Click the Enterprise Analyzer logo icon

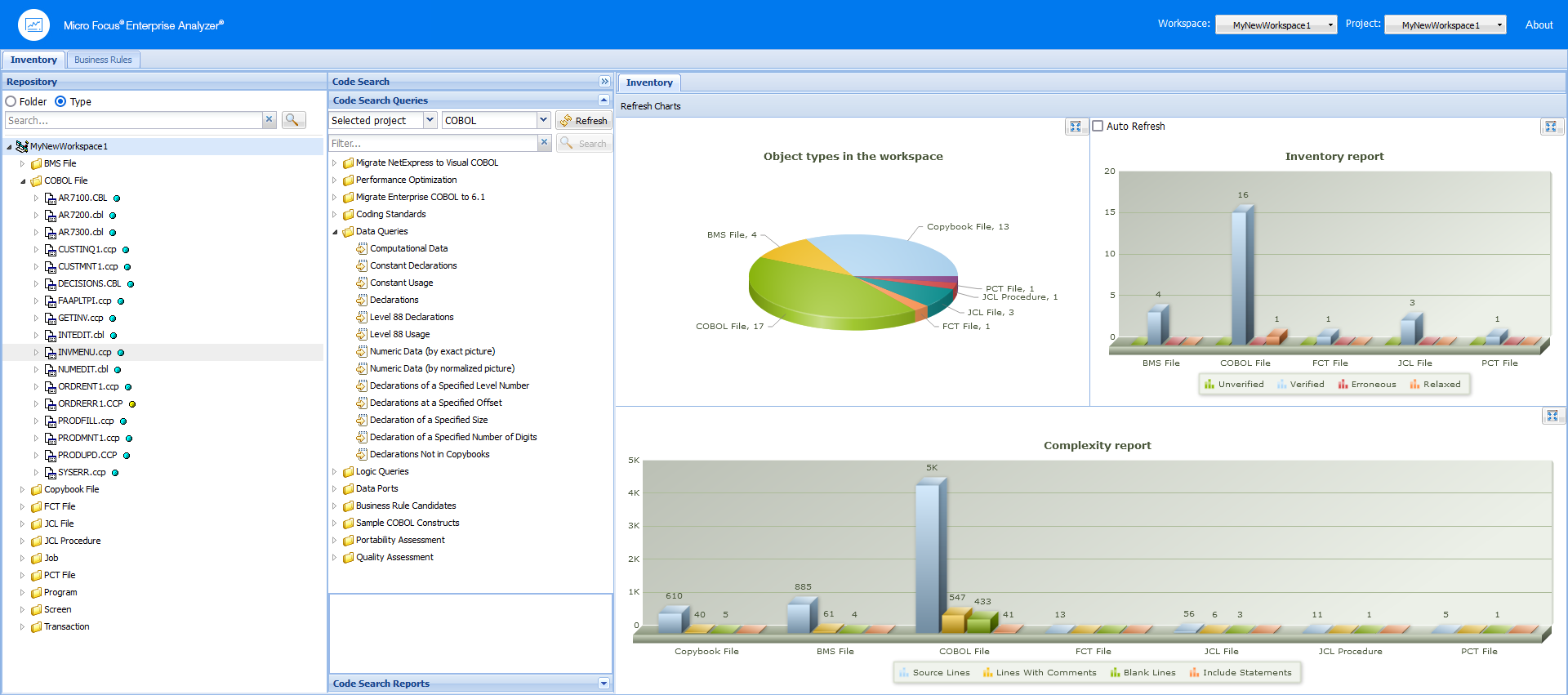click(33, 25)
